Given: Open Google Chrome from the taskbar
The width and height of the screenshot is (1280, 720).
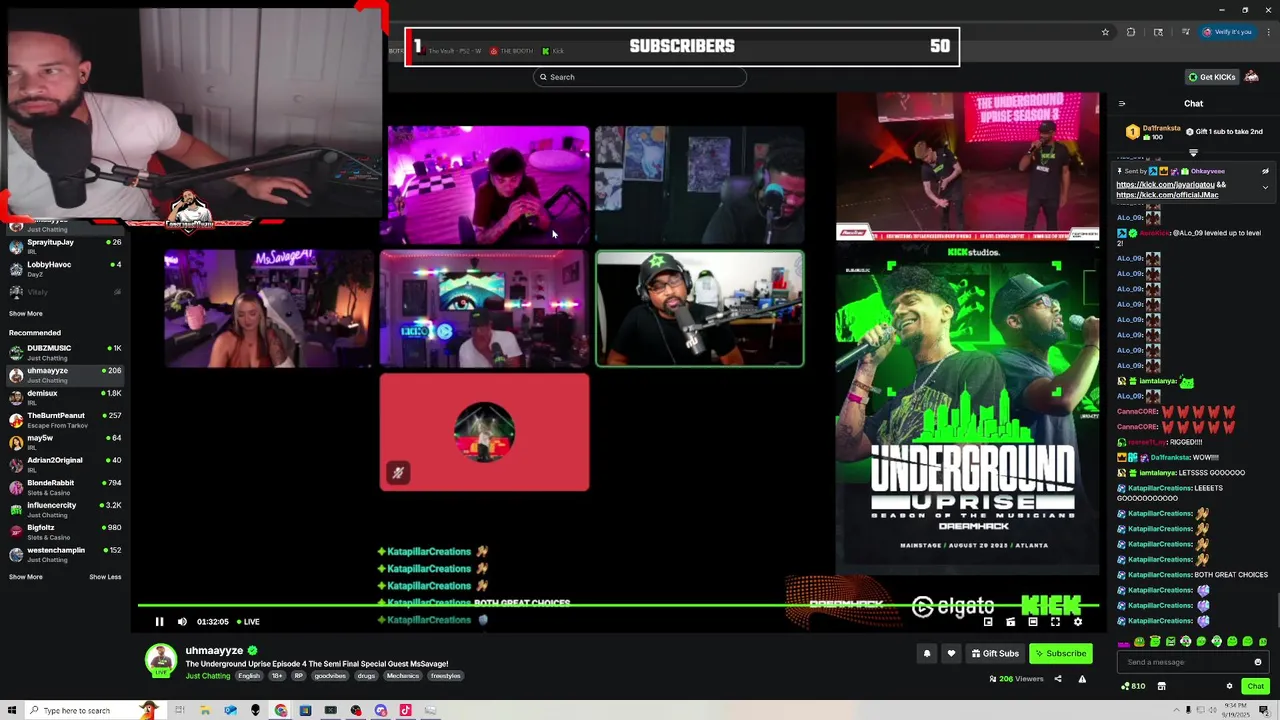Looking at the screenshot, I should 281,710.
